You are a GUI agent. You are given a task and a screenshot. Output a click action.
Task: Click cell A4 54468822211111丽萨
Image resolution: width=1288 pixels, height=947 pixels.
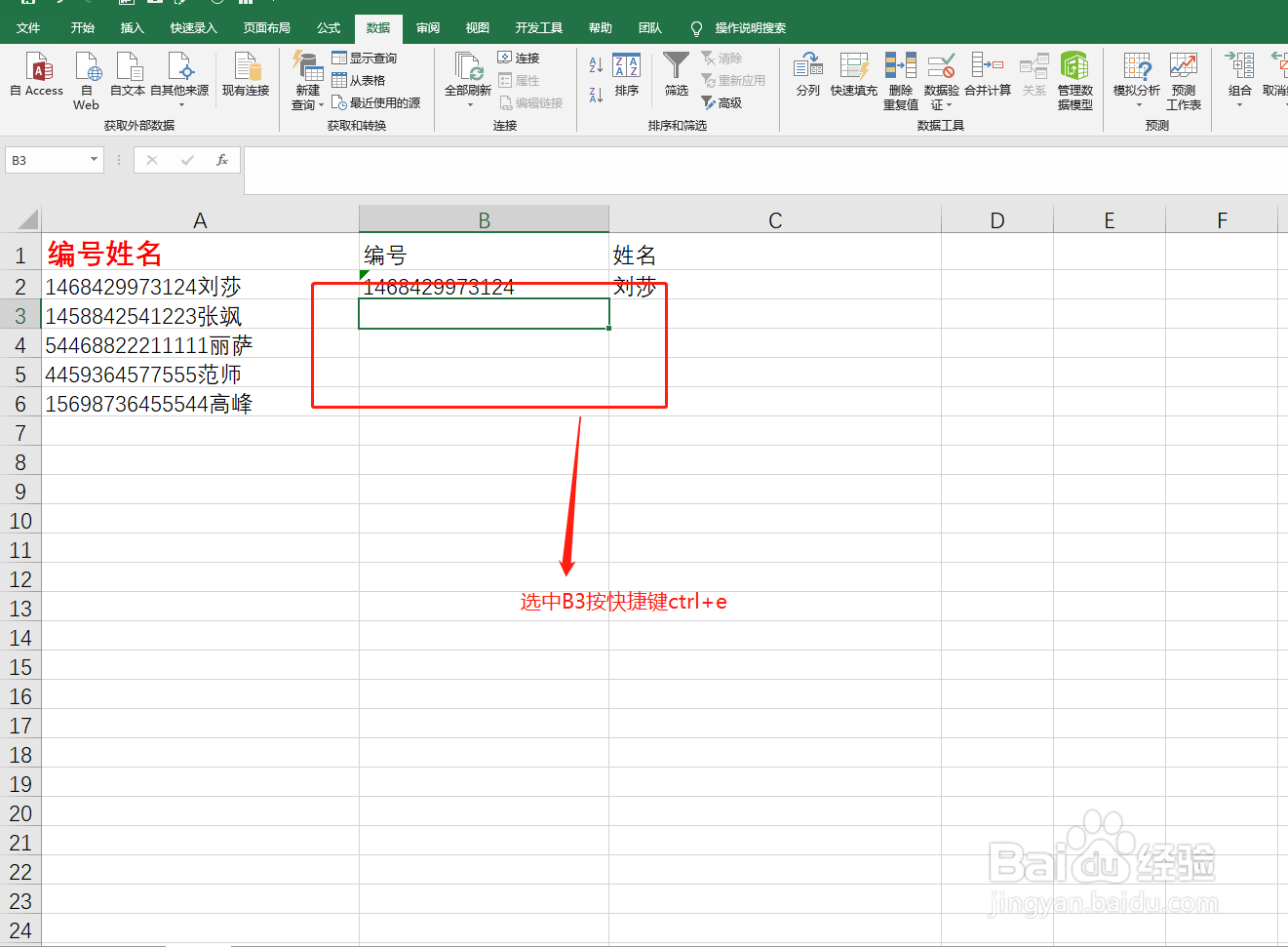[200, 344]
